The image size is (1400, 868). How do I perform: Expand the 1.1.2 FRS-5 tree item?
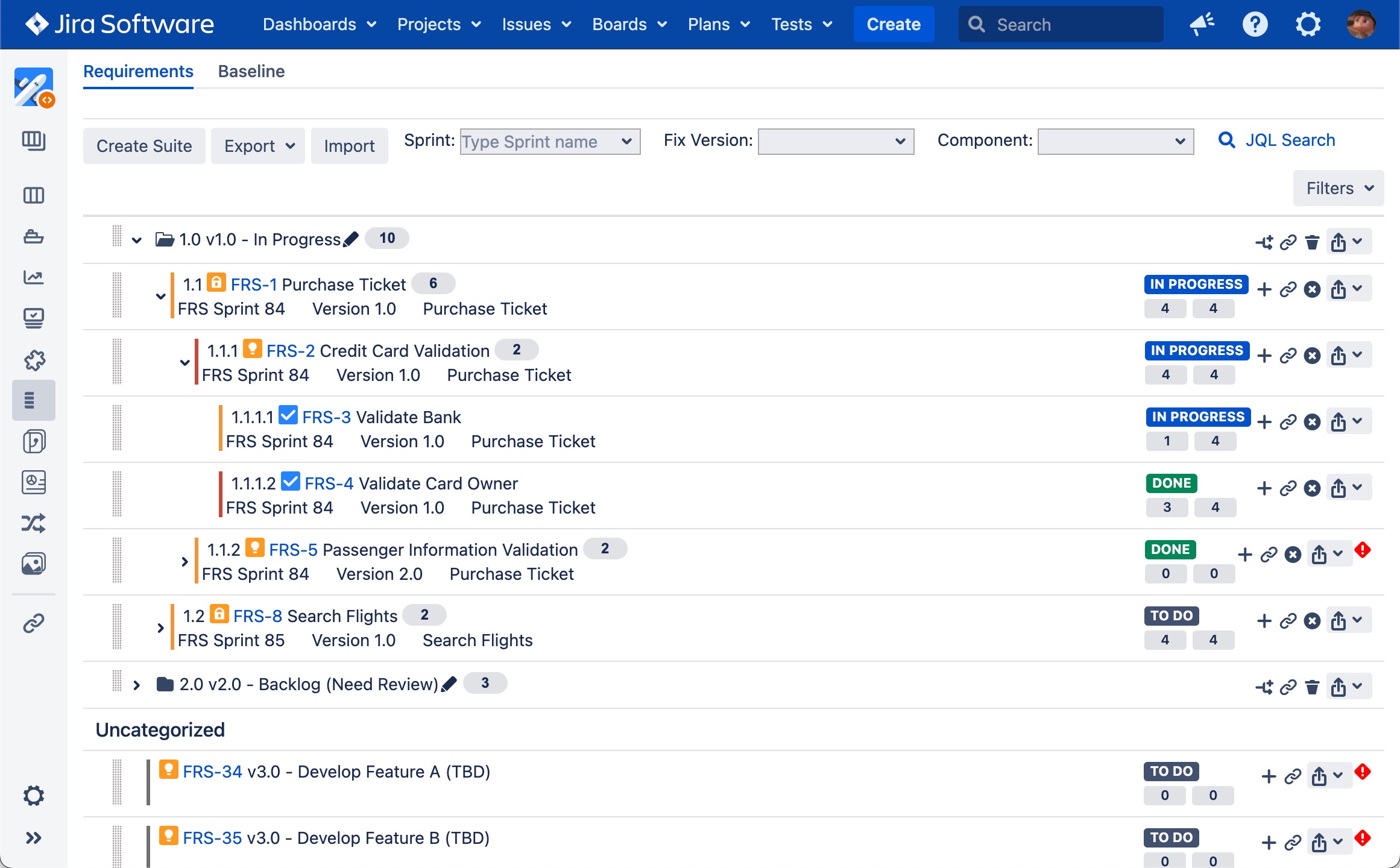(183, 561)
